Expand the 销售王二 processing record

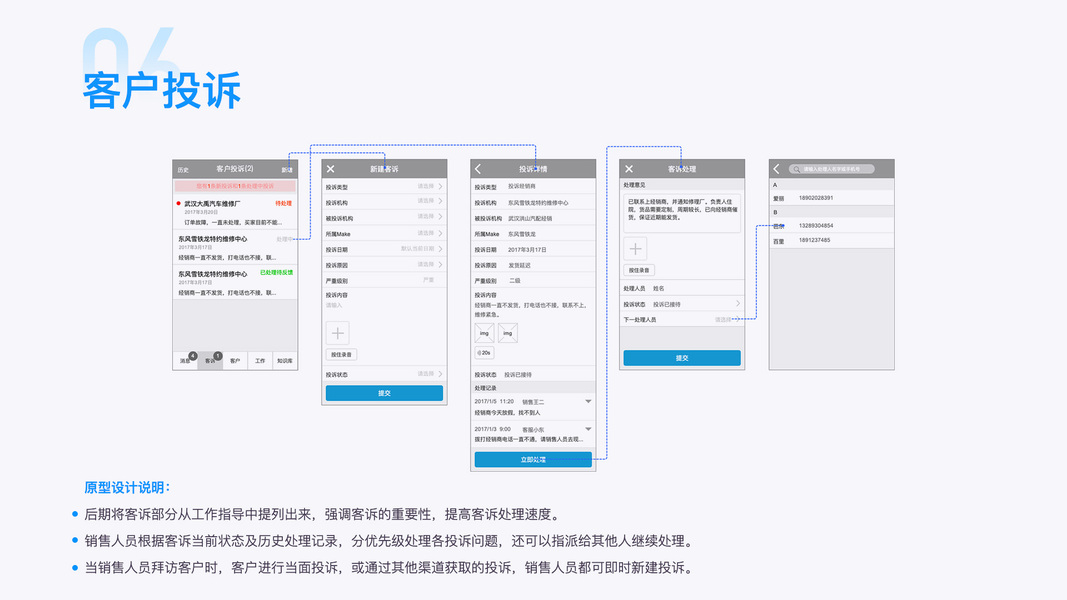coord(588,401)
